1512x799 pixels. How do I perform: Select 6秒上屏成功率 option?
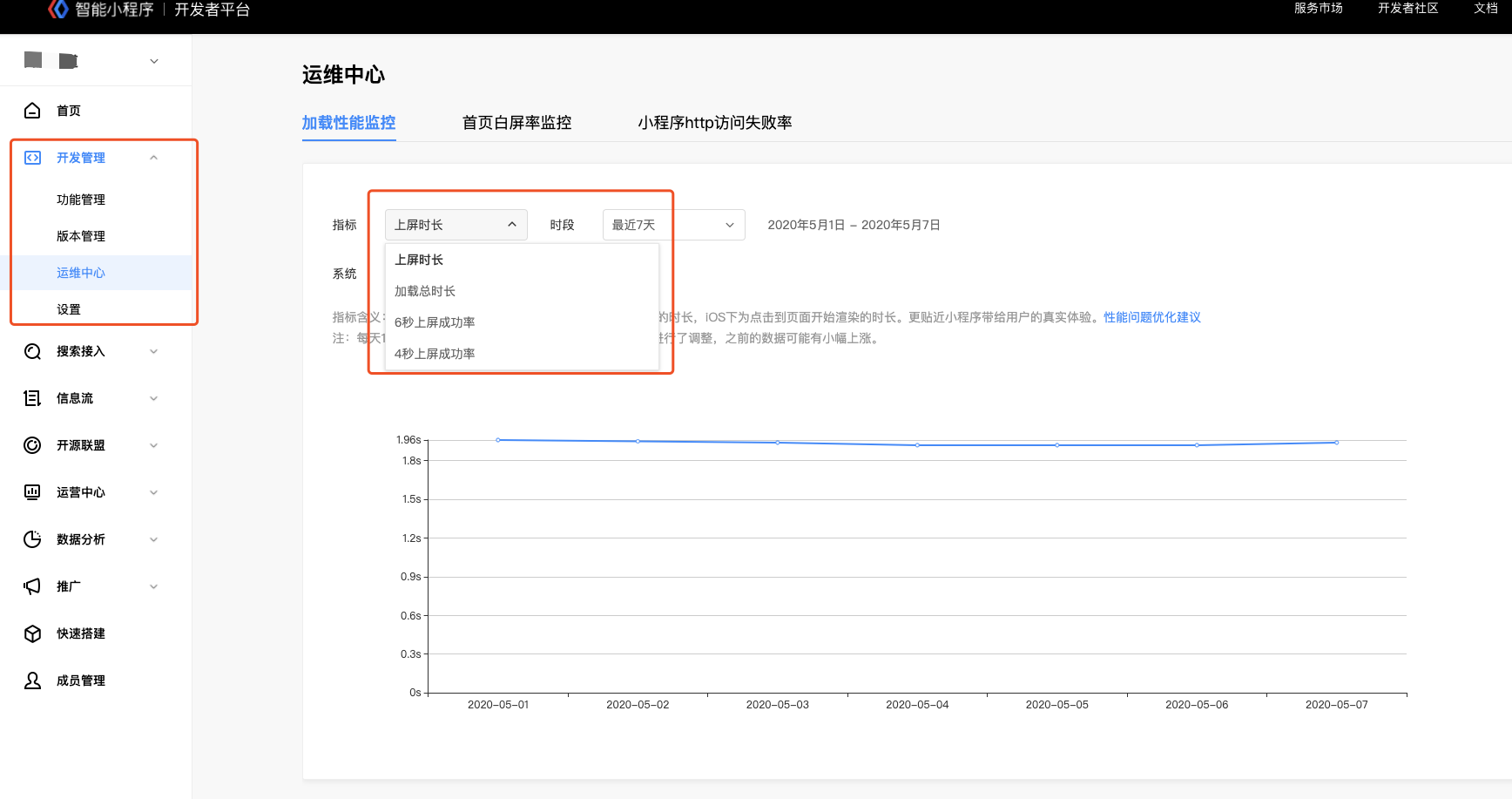click(x=522, y=322)
